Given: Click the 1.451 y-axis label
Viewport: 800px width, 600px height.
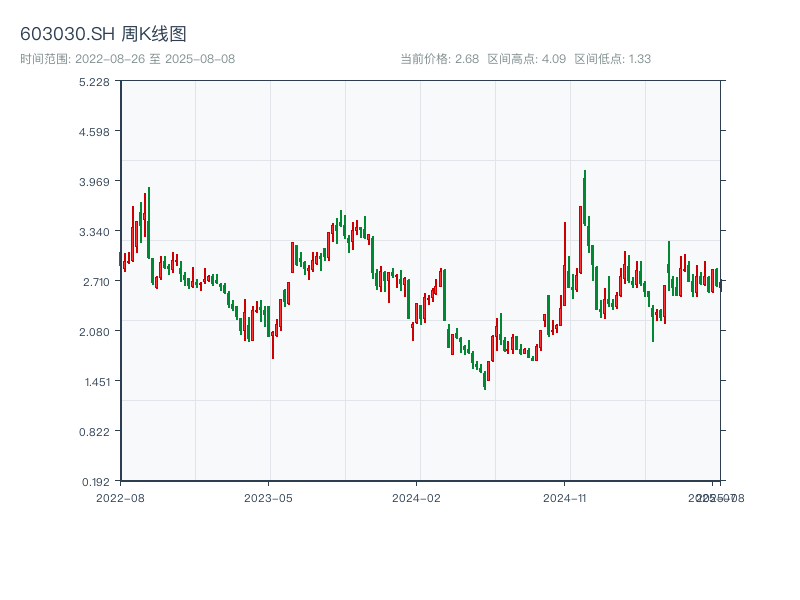Looking at the screenshot, I should click(x=97, y=382).
